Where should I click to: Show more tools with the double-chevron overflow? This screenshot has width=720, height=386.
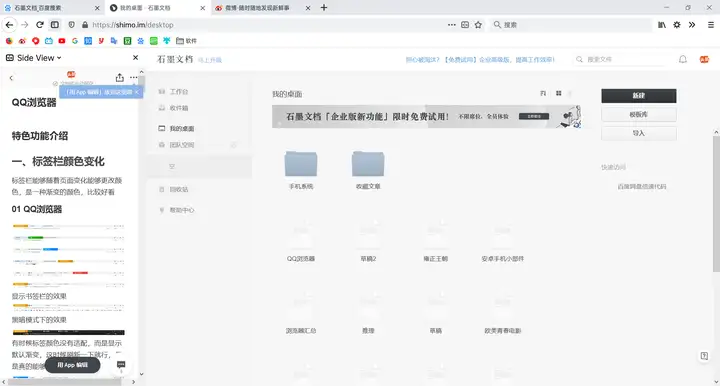tap(692, 25)
